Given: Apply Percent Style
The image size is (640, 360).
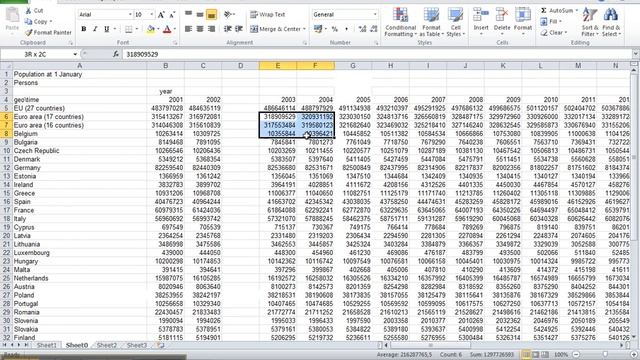Looking at the screenshot, I should pyautogui.click(x=335, y=29).
